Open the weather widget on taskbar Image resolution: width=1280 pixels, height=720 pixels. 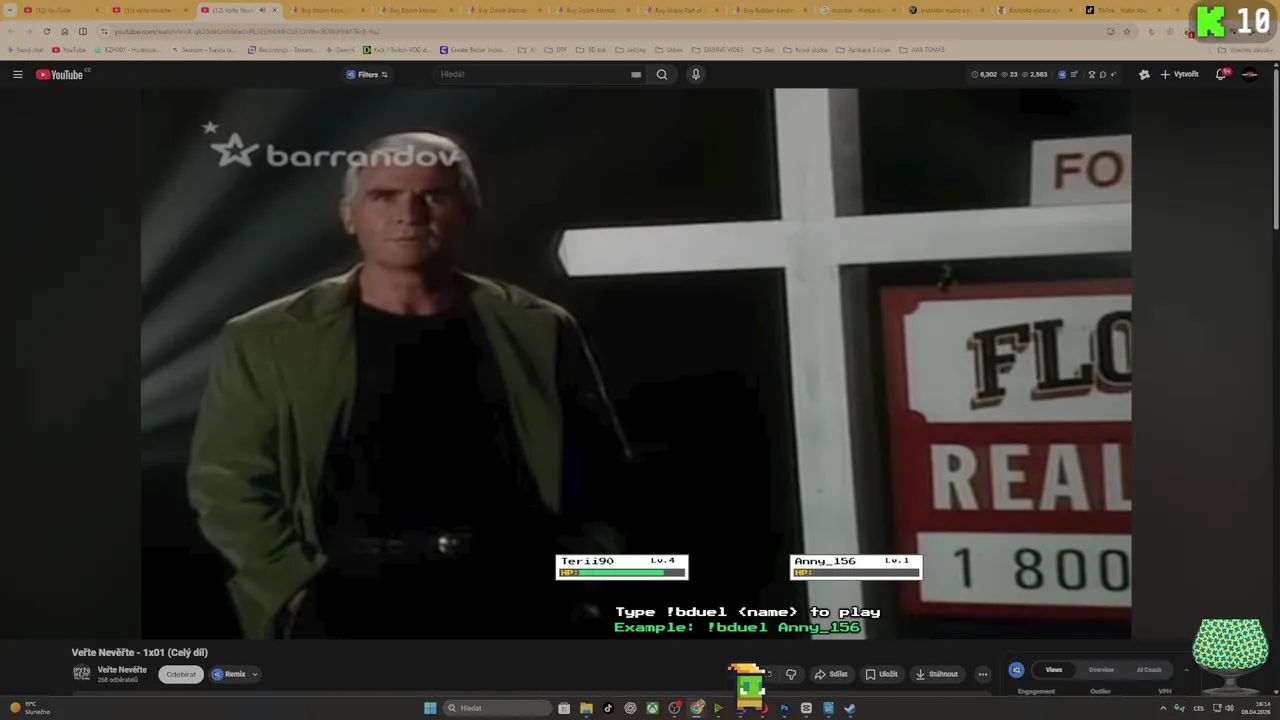point(30,708)
